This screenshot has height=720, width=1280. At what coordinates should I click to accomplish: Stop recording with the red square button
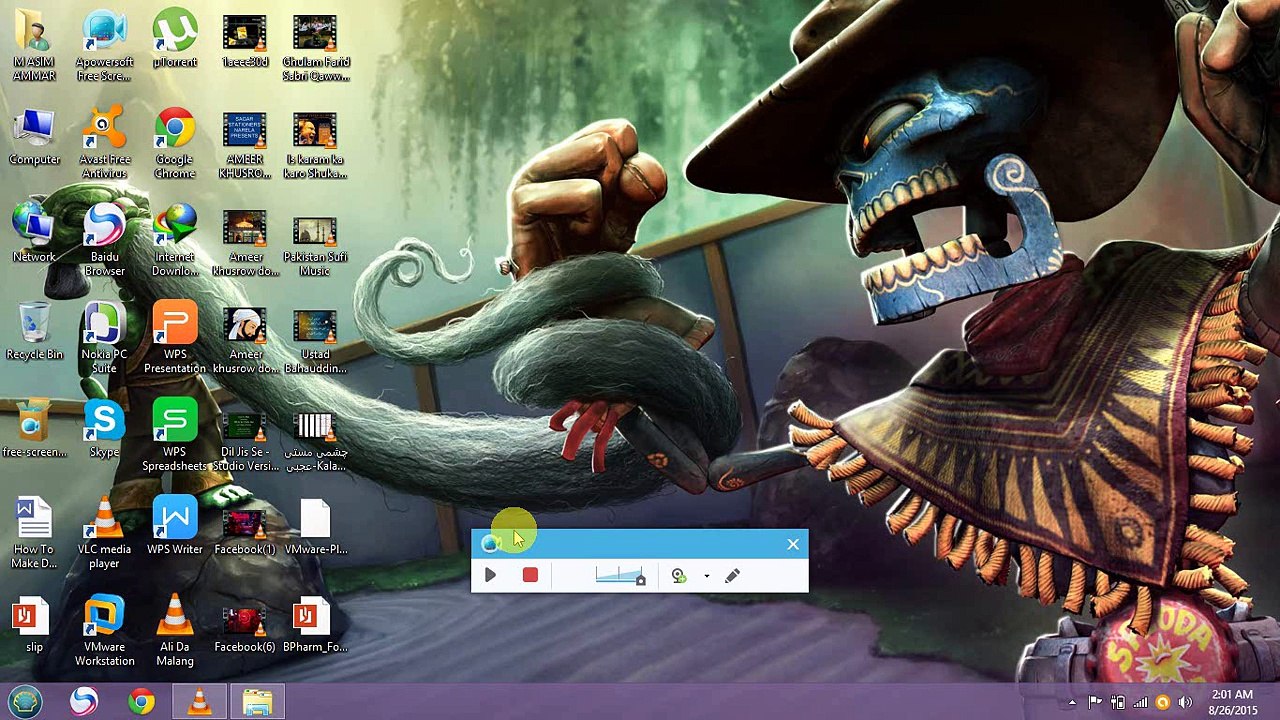(x=530, y=575)
